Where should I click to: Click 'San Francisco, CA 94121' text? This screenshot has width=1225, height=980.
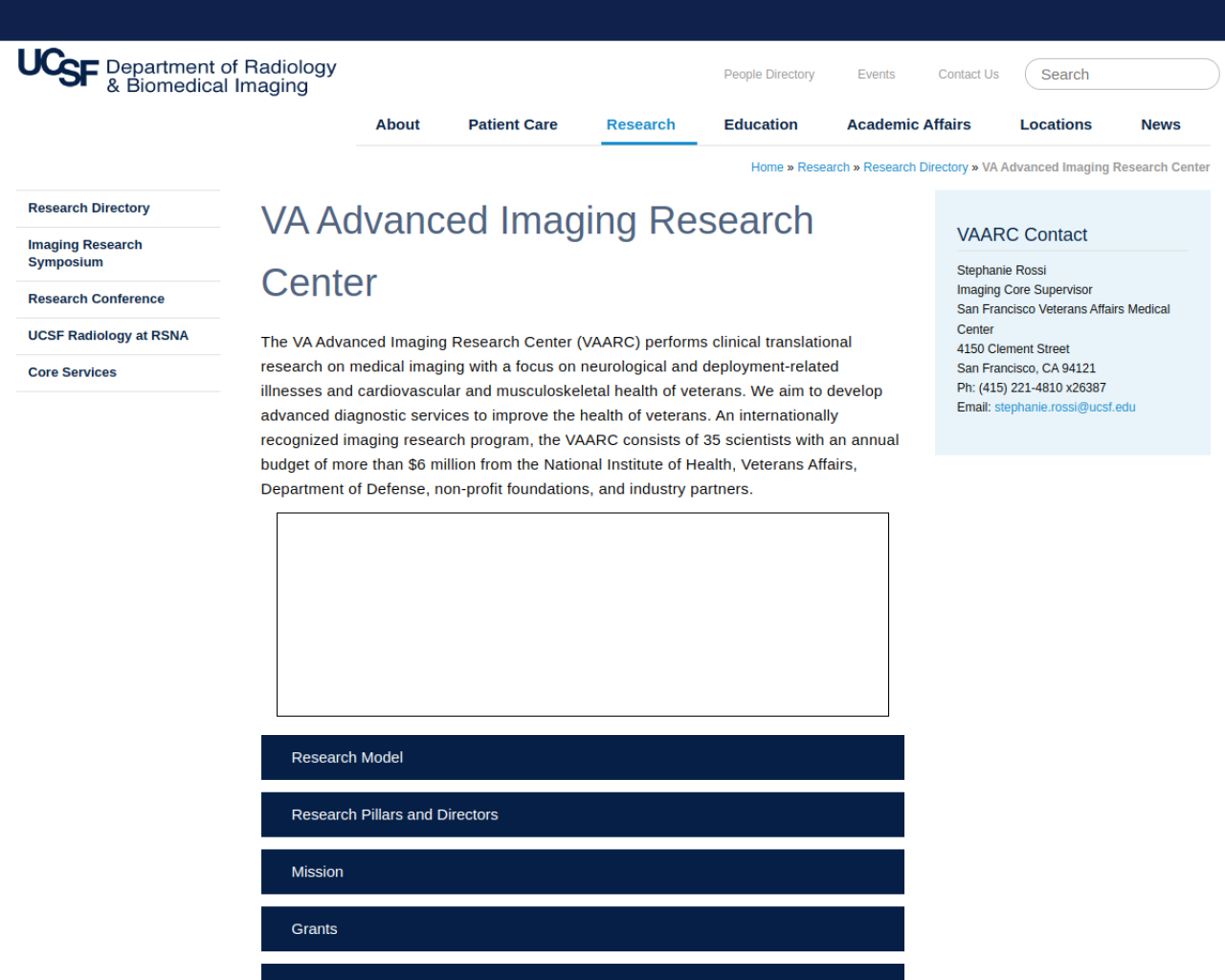coord(1026,368)
